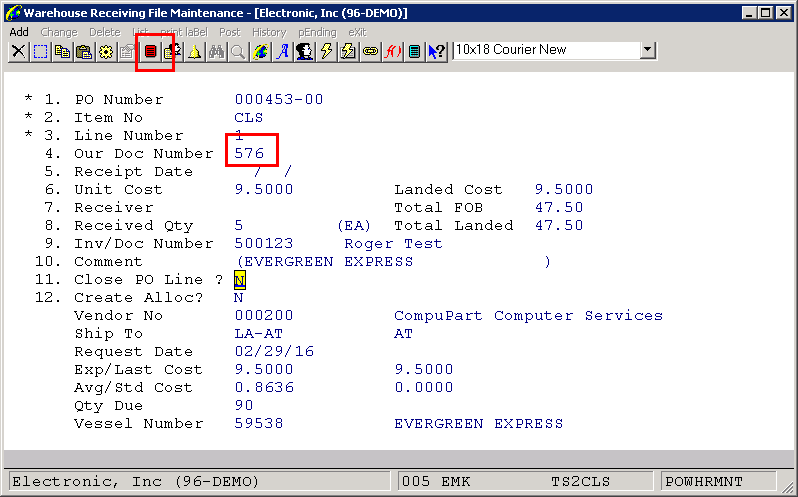Click Unit Cost value 9.5000
This screenshot has height=497, width=798.
pyautogui.click(x=264, y=189)
